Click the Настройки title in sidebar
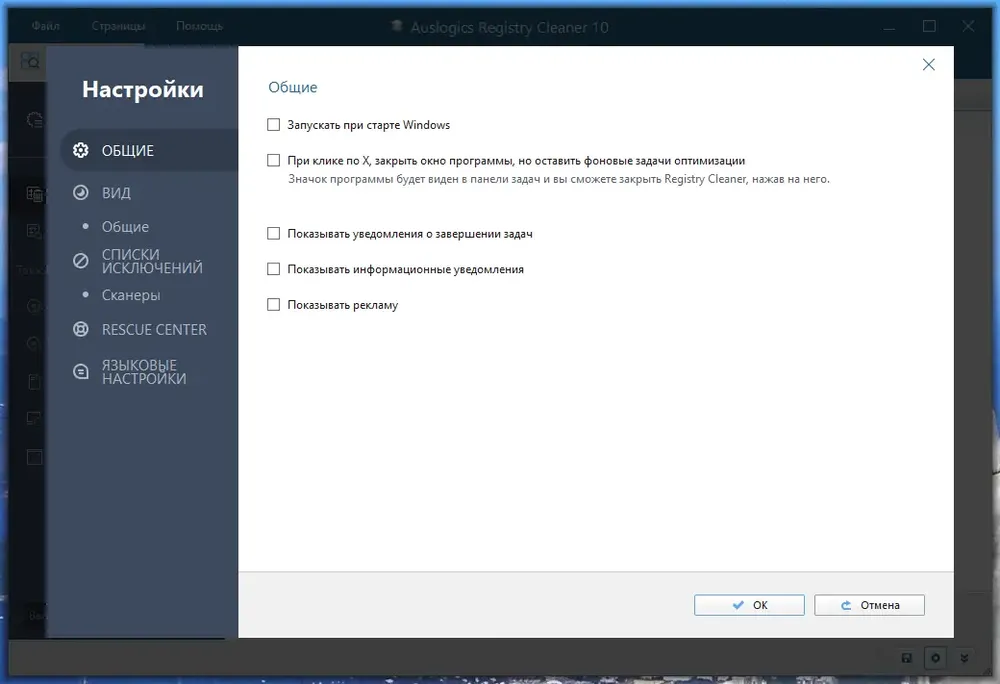 click(143, 89)
